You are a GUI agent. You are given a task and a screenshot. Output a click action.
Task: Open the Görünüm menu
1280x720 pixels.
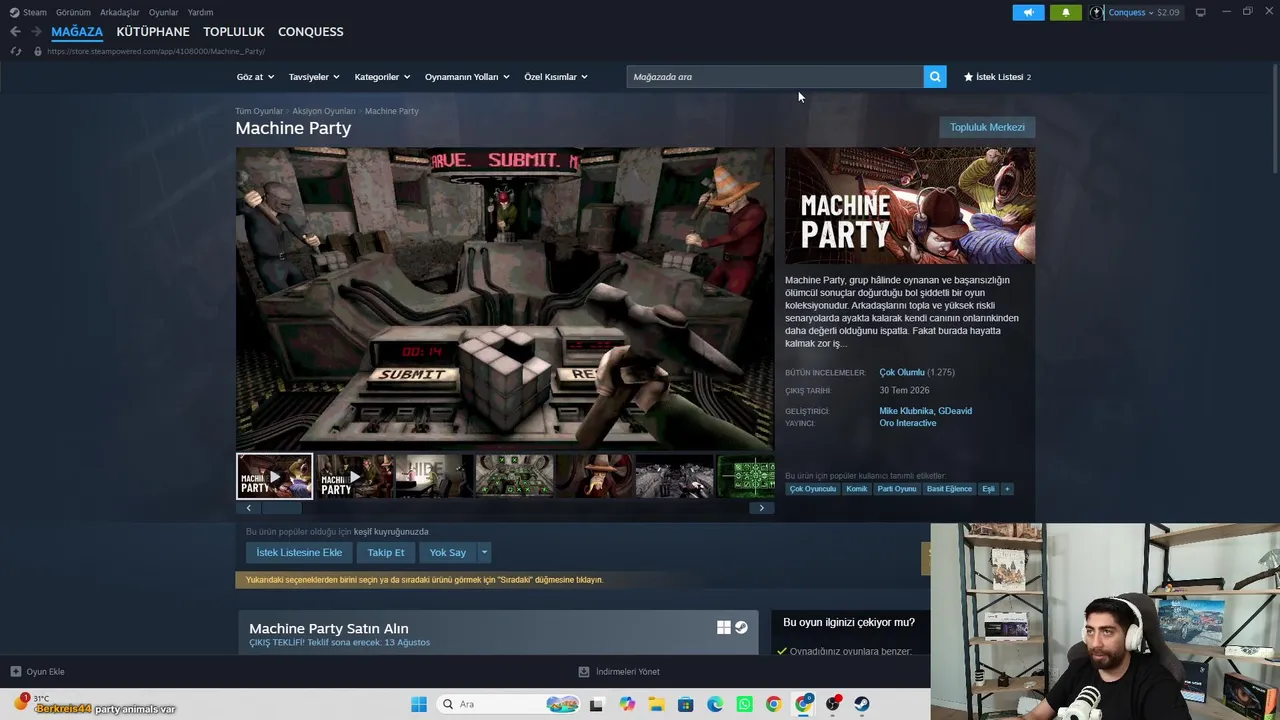(x=73, y=12)
